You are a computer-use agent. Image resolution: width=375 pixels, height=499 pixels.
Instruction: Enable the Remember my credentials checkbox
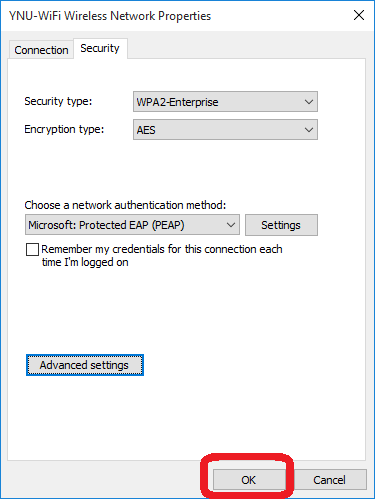(32, 249)
